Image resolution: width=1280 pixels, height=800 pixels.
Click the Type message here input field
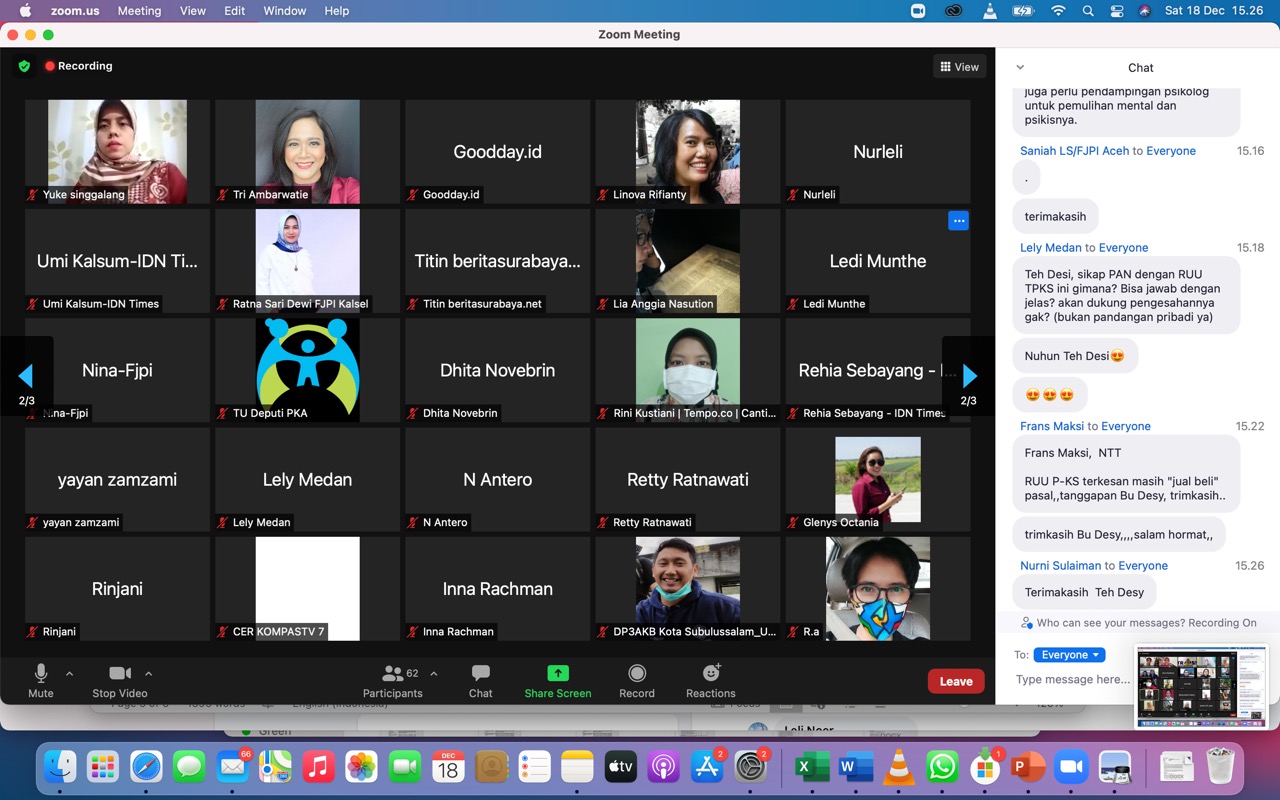1072,680
